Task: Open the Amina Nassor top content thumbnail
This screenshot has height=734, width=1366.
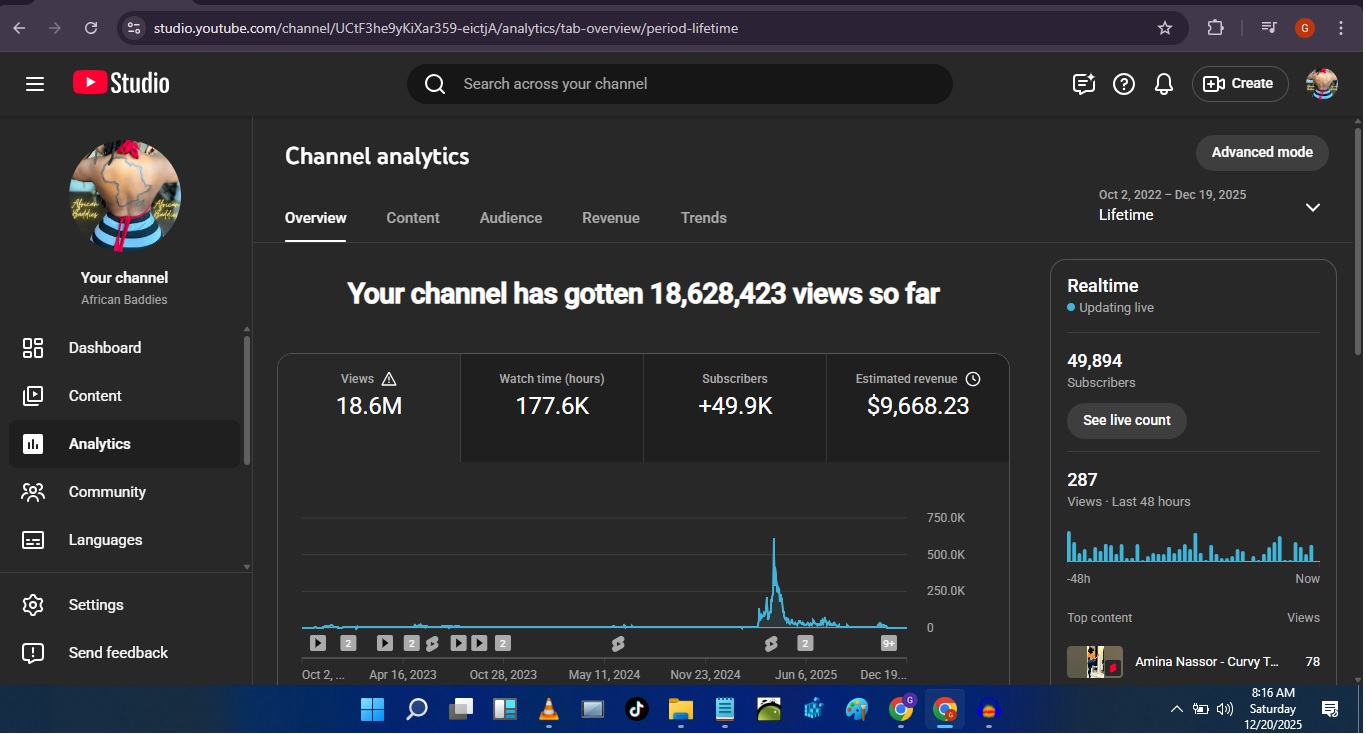Action: click(1094, 662)
